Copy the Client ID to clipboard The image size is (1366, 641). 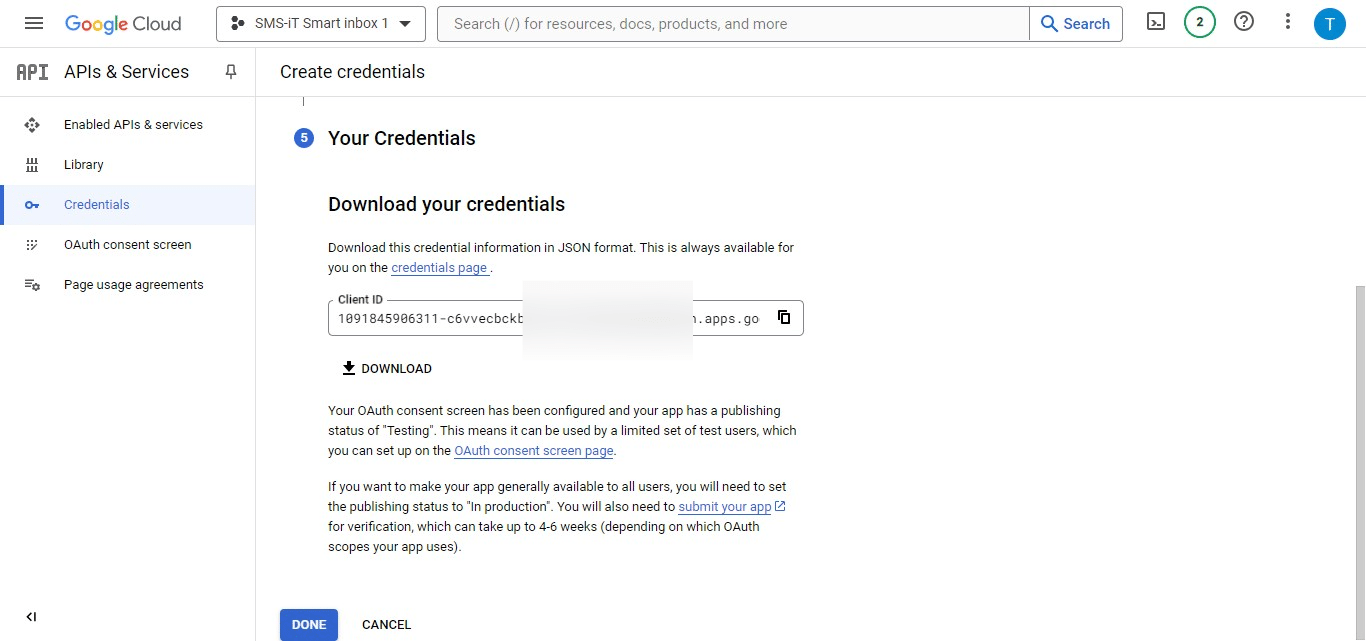(x=784, y=317)
